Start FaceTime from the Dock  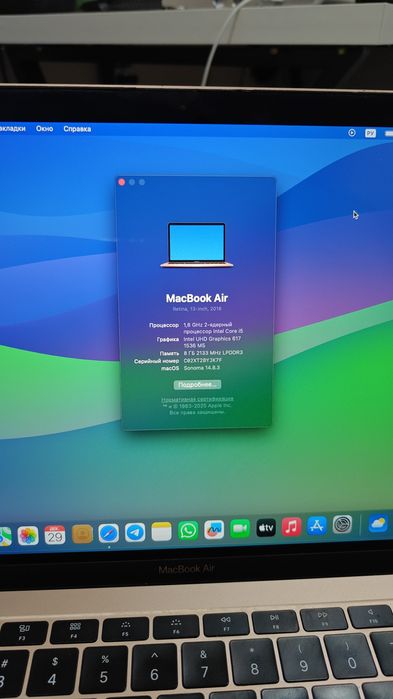(x=240, y=529)
